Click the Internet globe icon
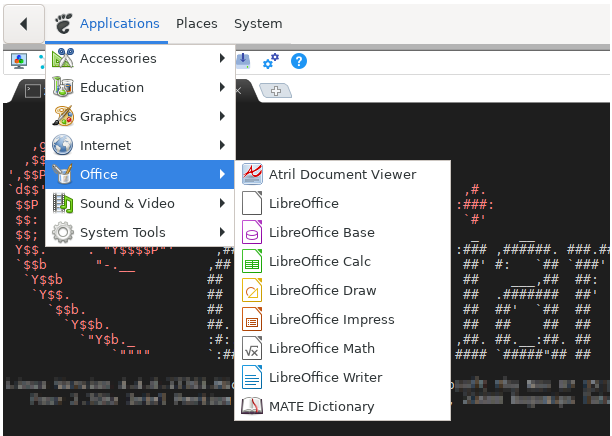The image size is (612, 436). 63,145
